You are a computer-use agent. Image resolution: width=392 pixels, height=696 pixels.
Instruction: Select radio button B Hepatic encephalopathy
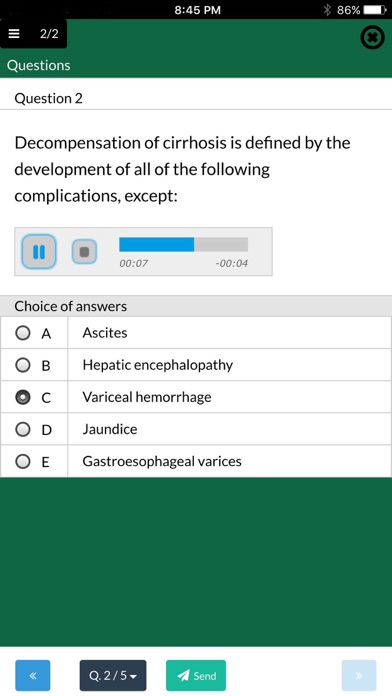(23, 365)
